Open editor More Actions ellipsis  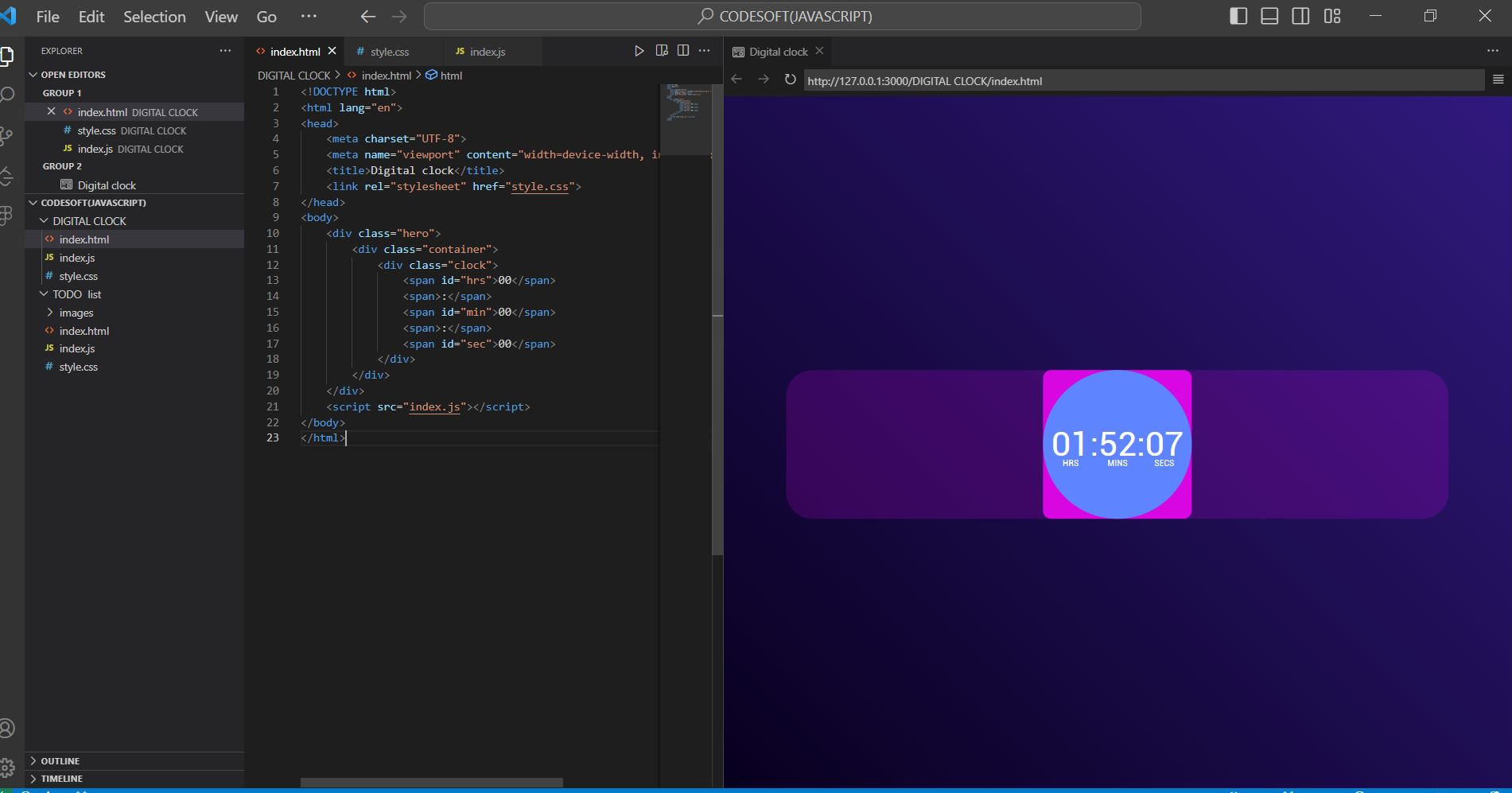[x=705, y=51]
